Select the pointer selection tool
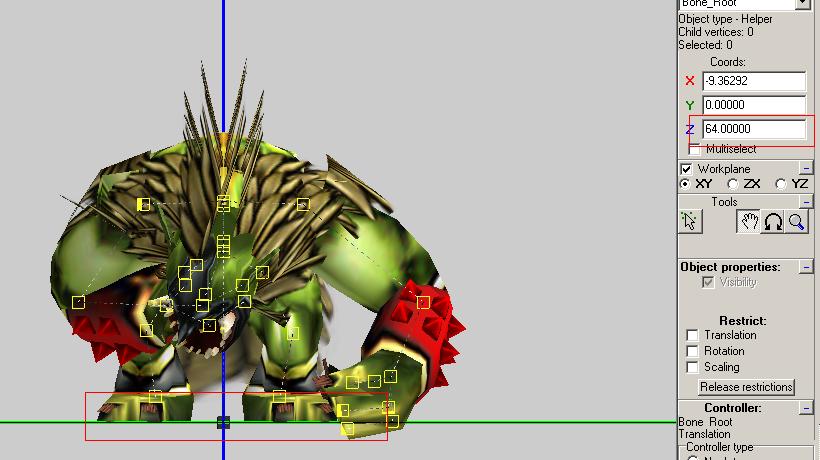 (690, 222)
